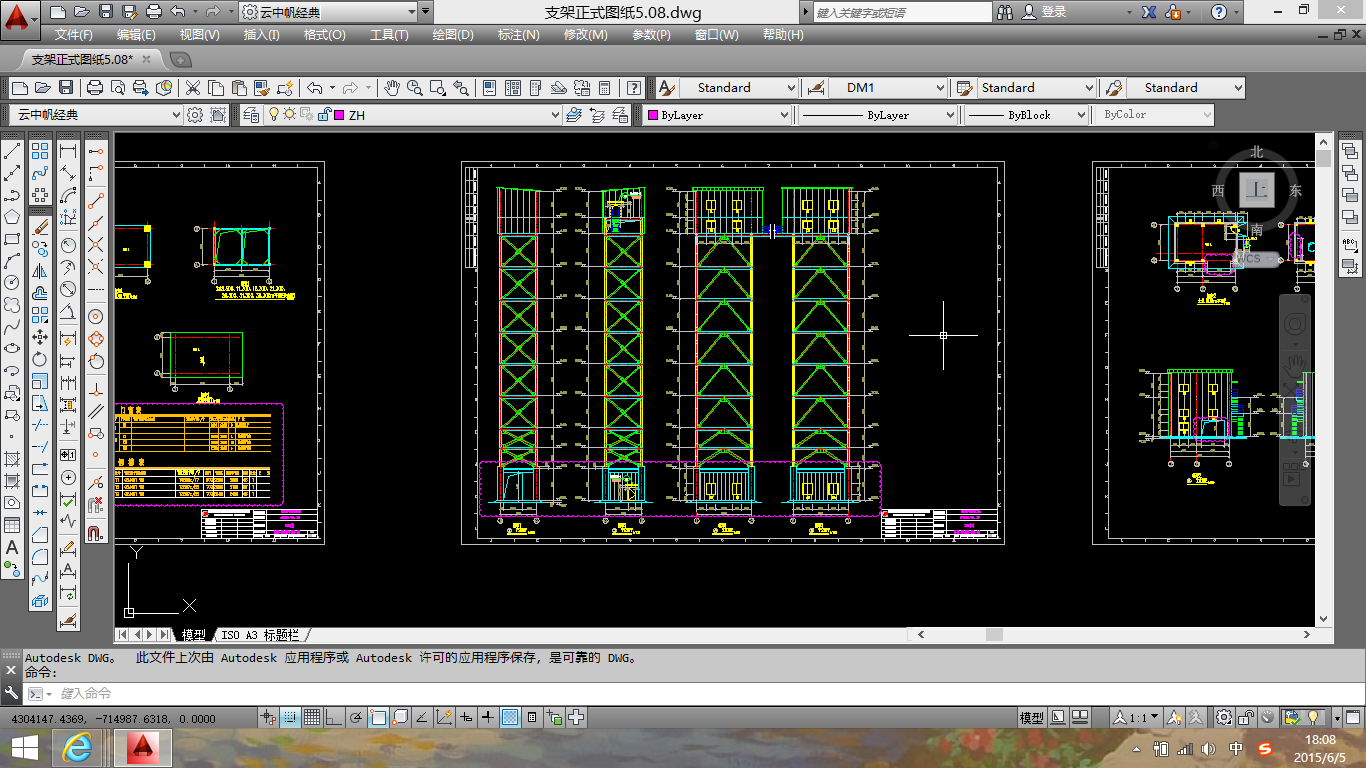Click the Zoom Realtime magnifier icon
This screenshot has height=768, width=1366.
415,88
